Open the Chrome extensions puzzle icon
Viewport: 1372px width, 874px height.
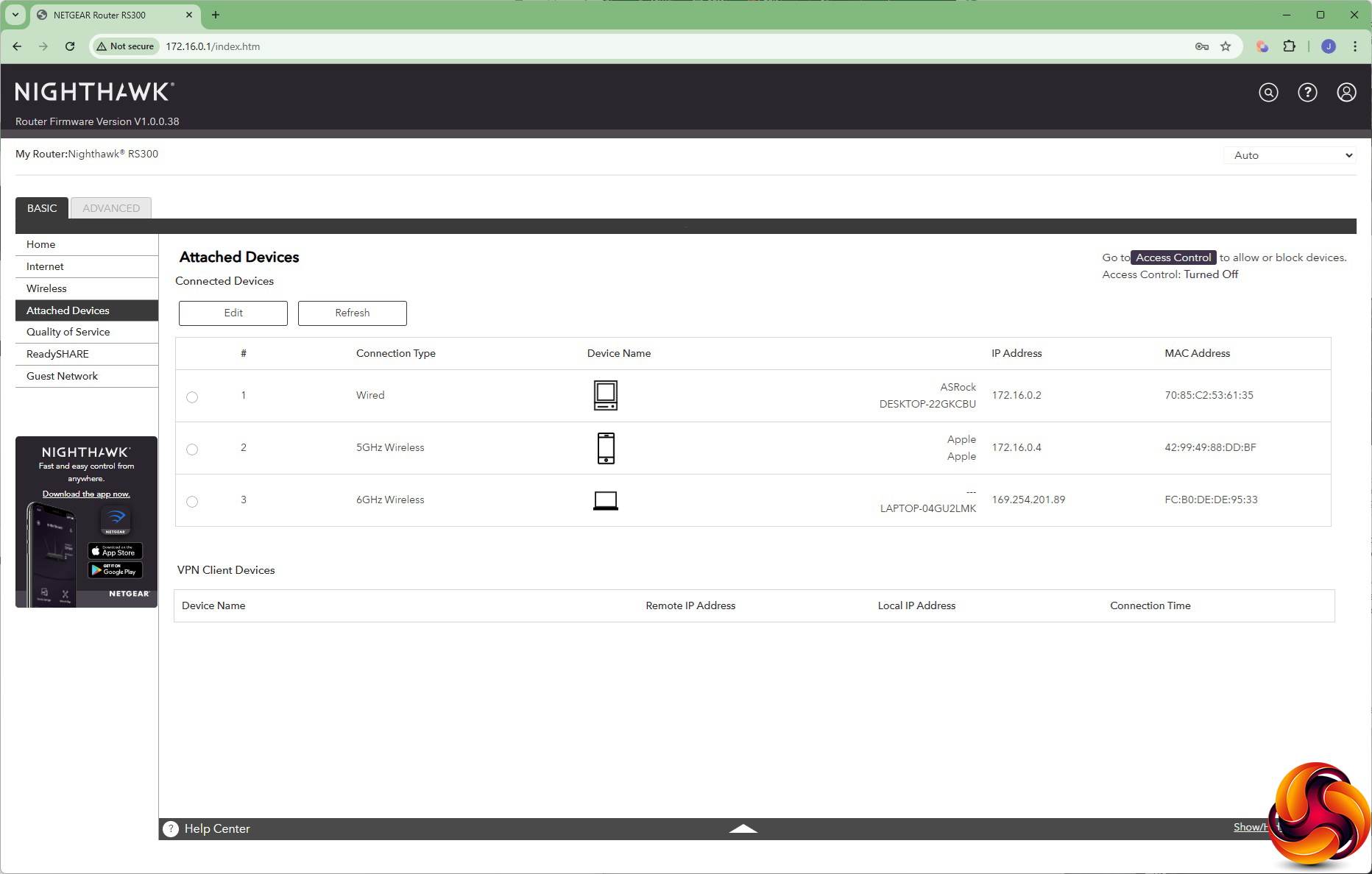click(x=1289, y=46)
